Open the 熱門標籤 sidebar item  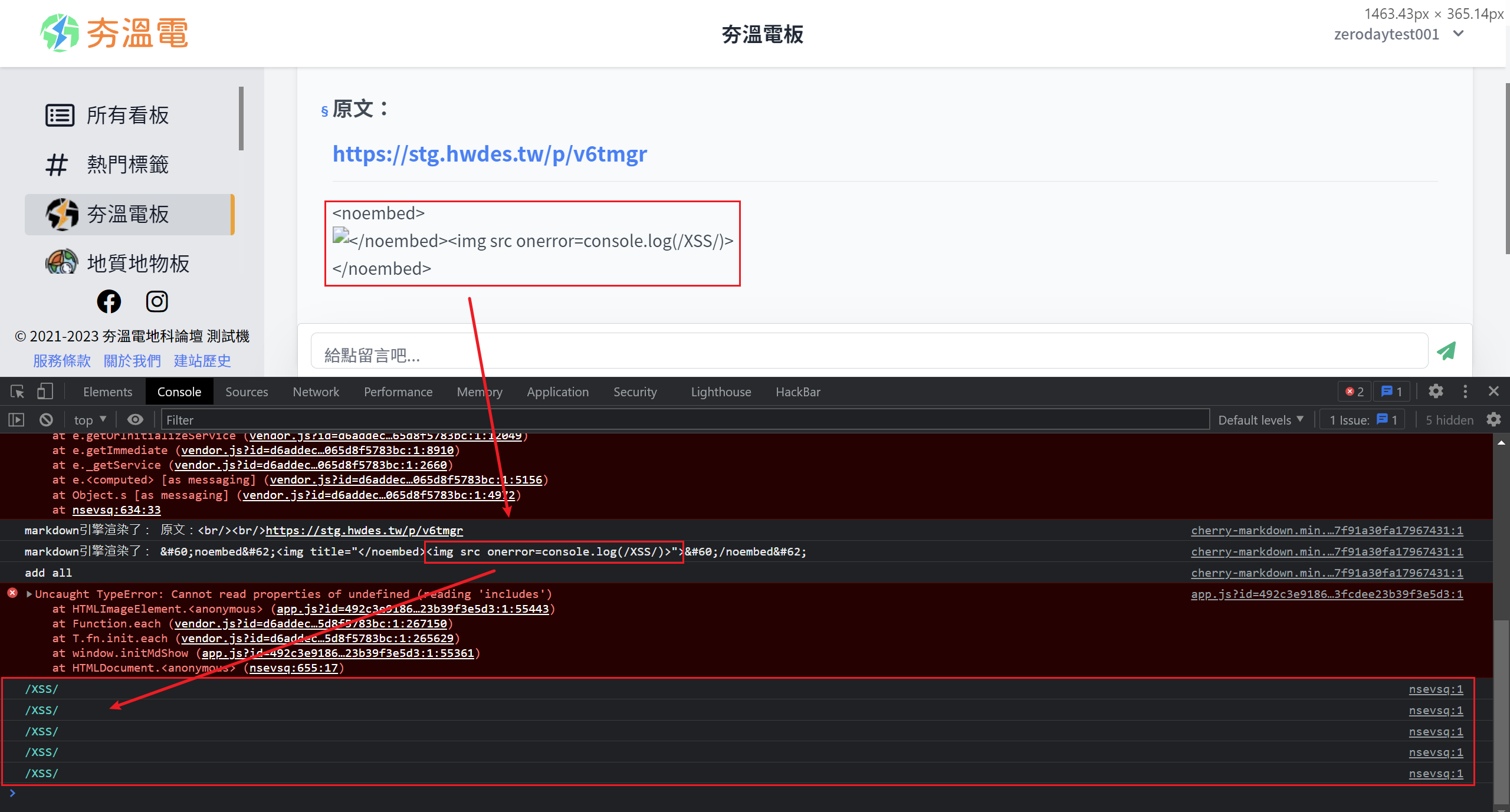129,165
